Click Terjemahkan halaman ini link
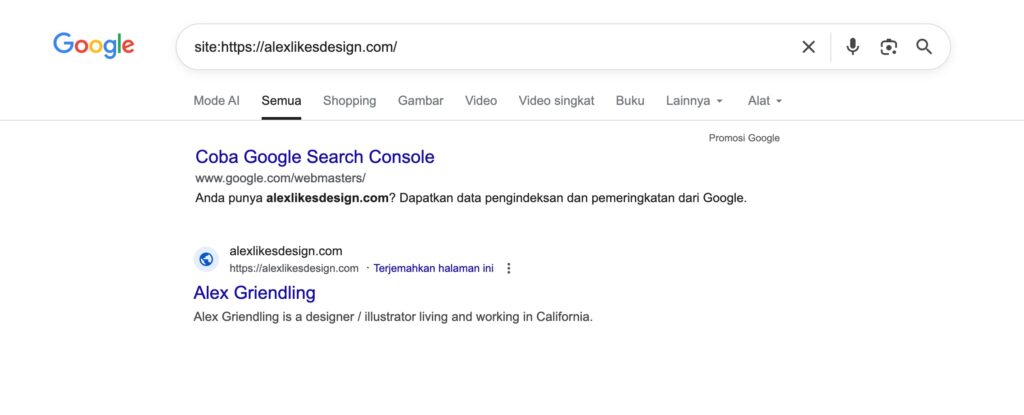Screen dimensions: 1024x415 434,268
